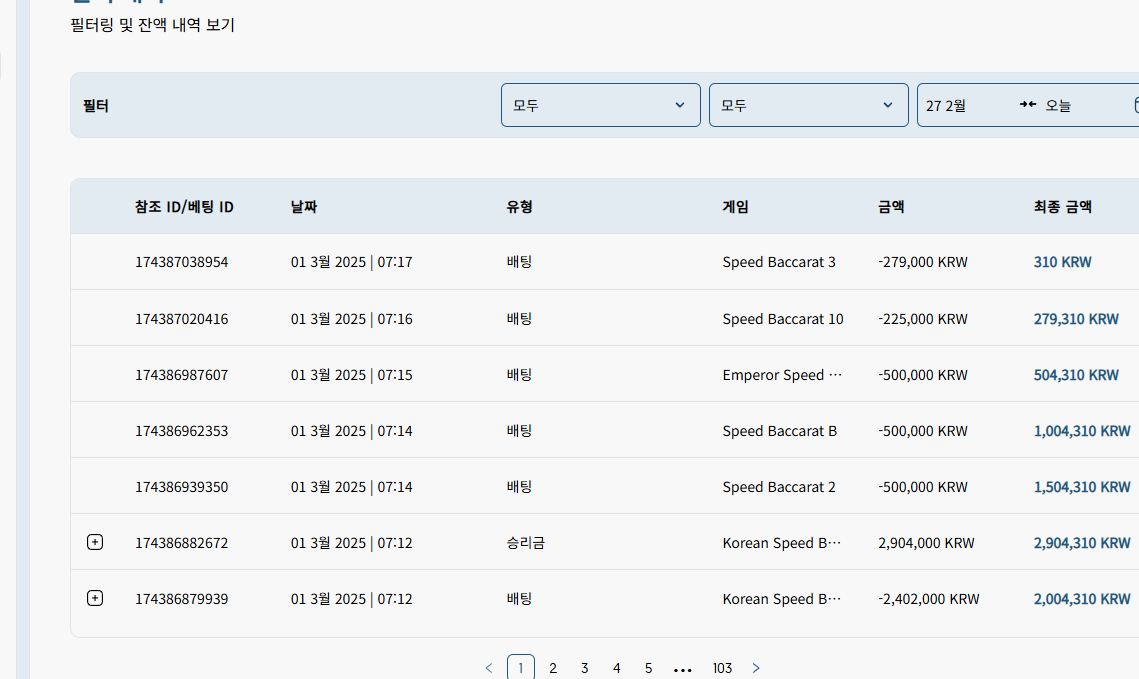Viewport: 1139px width, 679px height.
Task: Click the 날짜 column header
Action: pyautogui.click(x=304, y=207)
